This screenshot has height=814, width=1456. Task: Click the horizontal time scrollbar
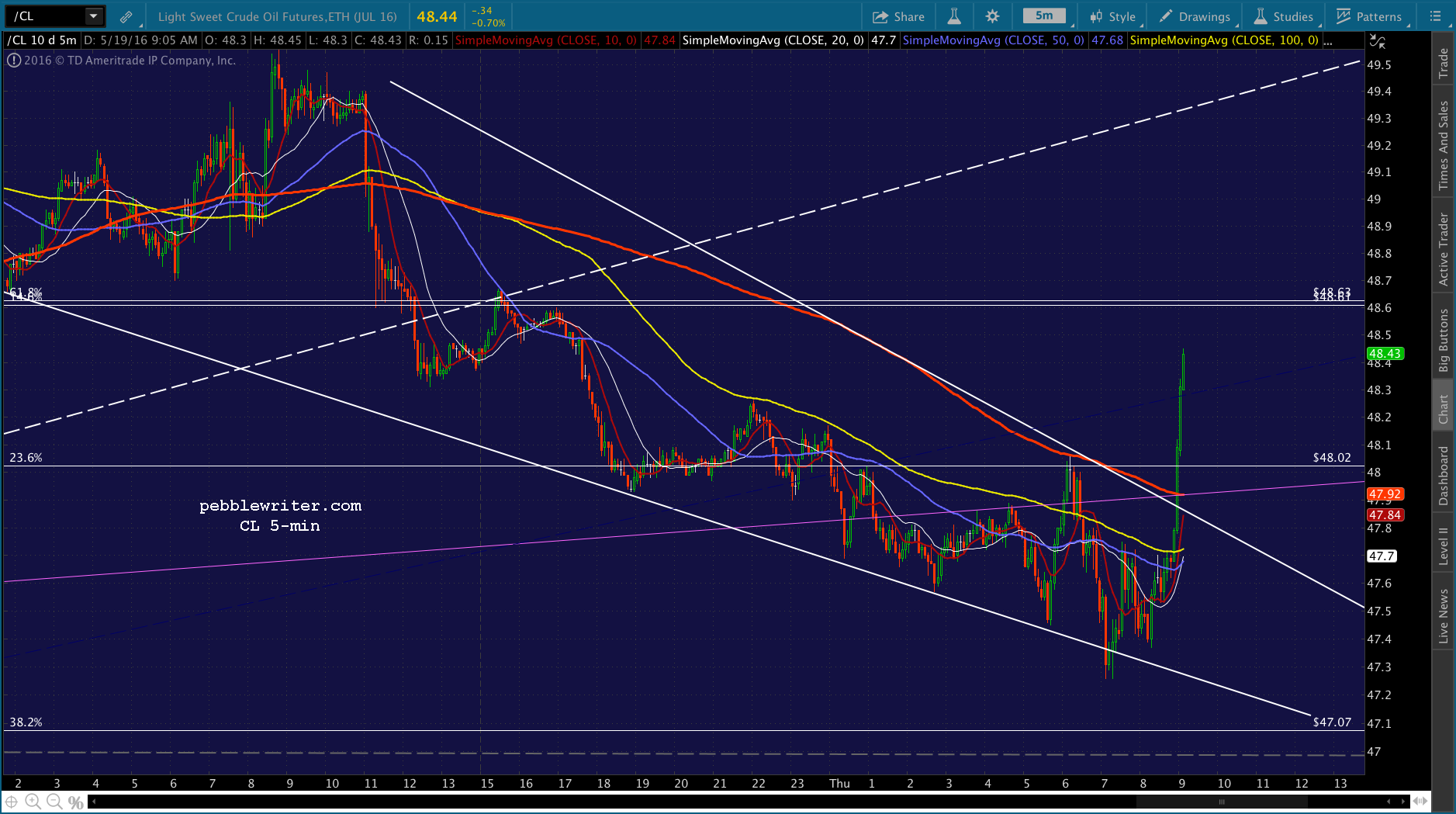pyautogui.click(x=749, y=802)
